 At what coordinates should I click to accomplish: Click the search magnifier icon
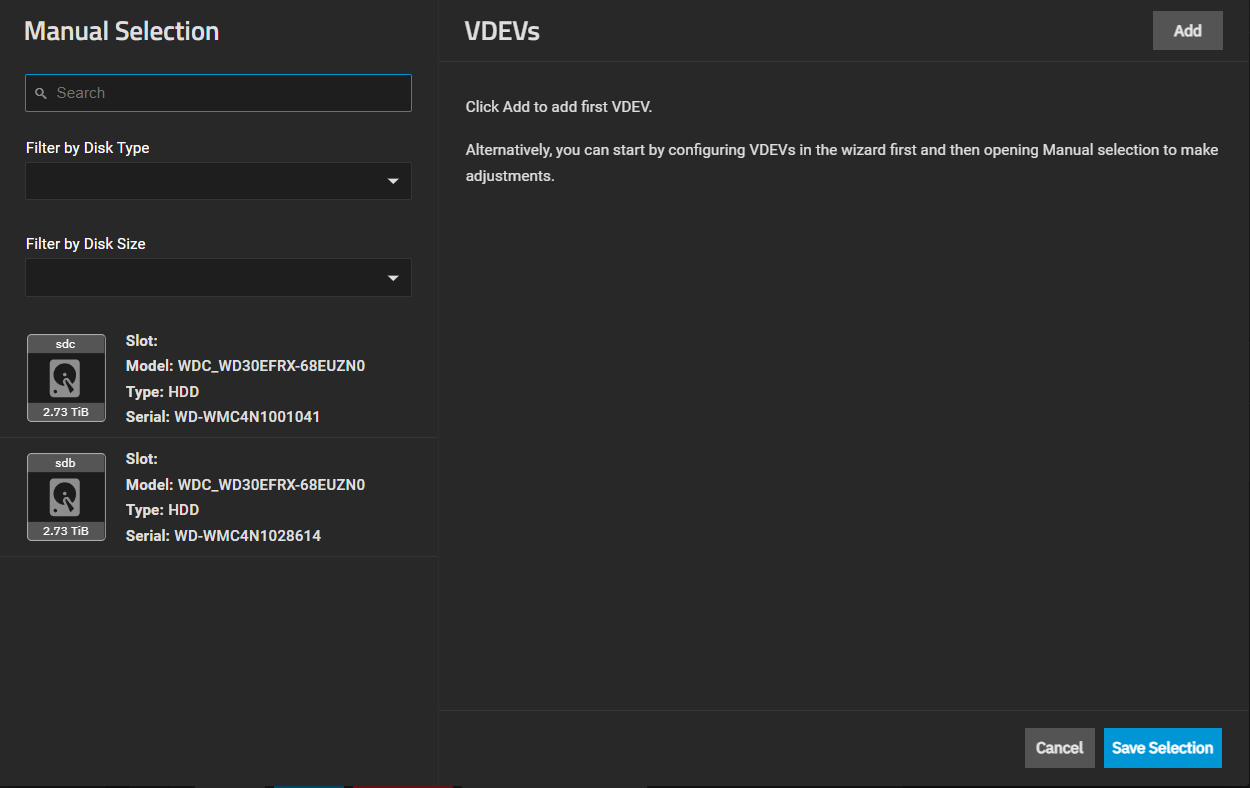pos(41,93)
